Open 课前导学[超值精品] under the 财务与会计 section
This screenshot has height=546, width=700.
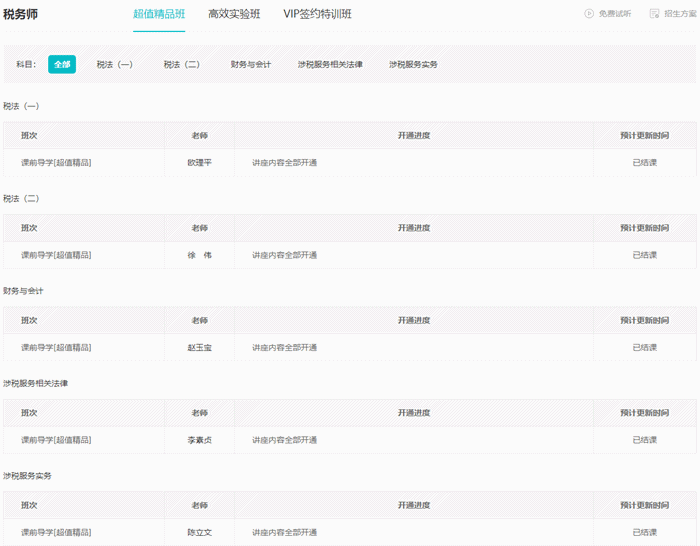56,347
